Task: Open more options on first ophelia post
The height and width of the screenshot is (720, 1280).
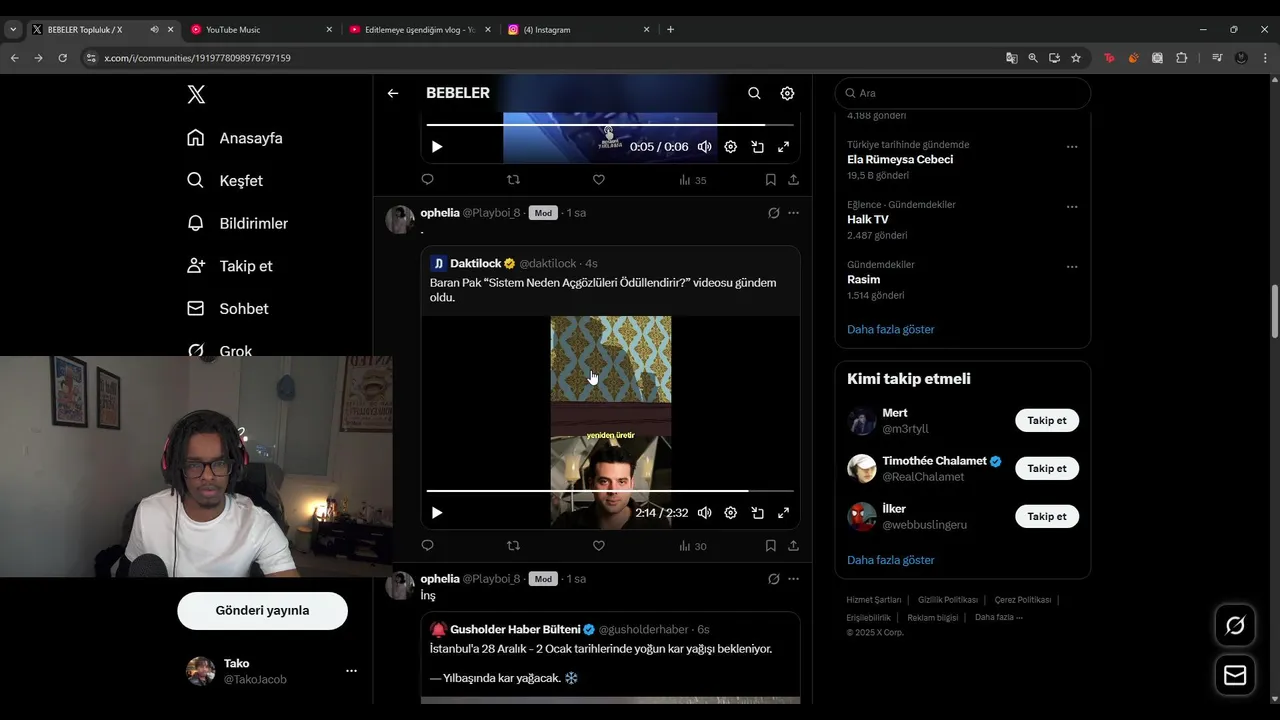Action: pyautogui.click(x=793, y=213)
